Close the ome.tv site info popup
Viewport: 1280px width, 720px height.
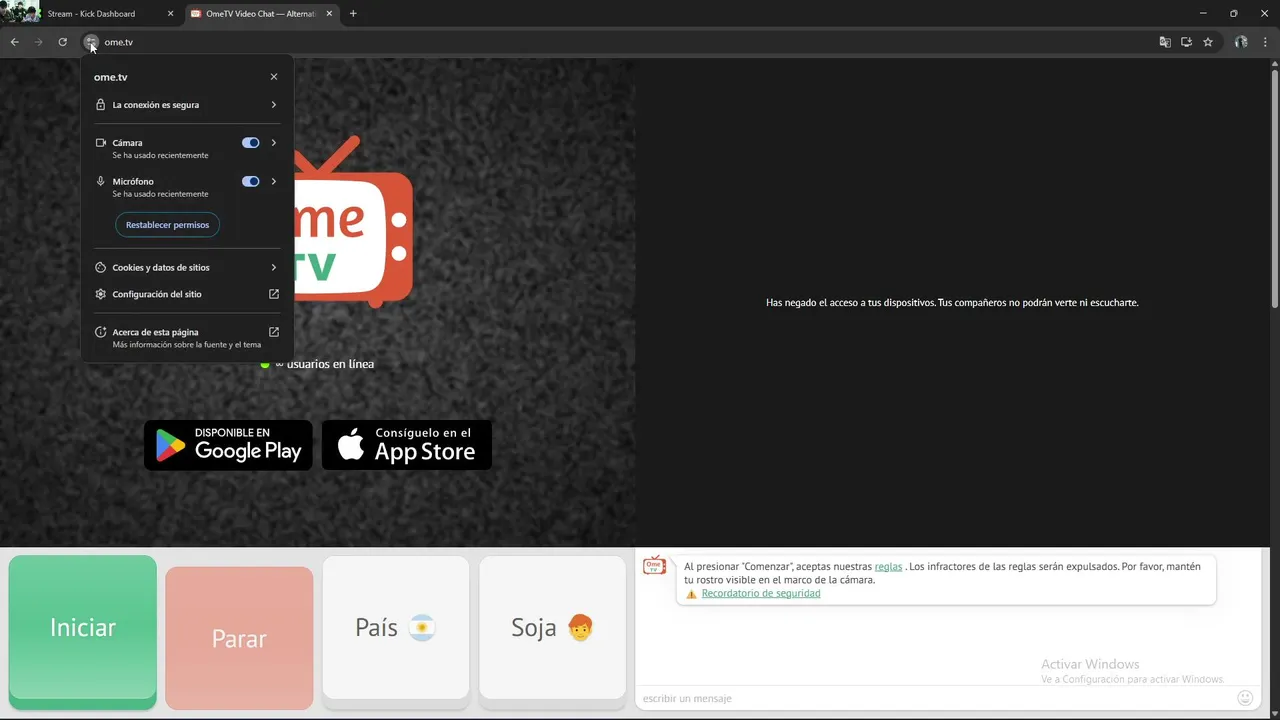pos(274,77)
